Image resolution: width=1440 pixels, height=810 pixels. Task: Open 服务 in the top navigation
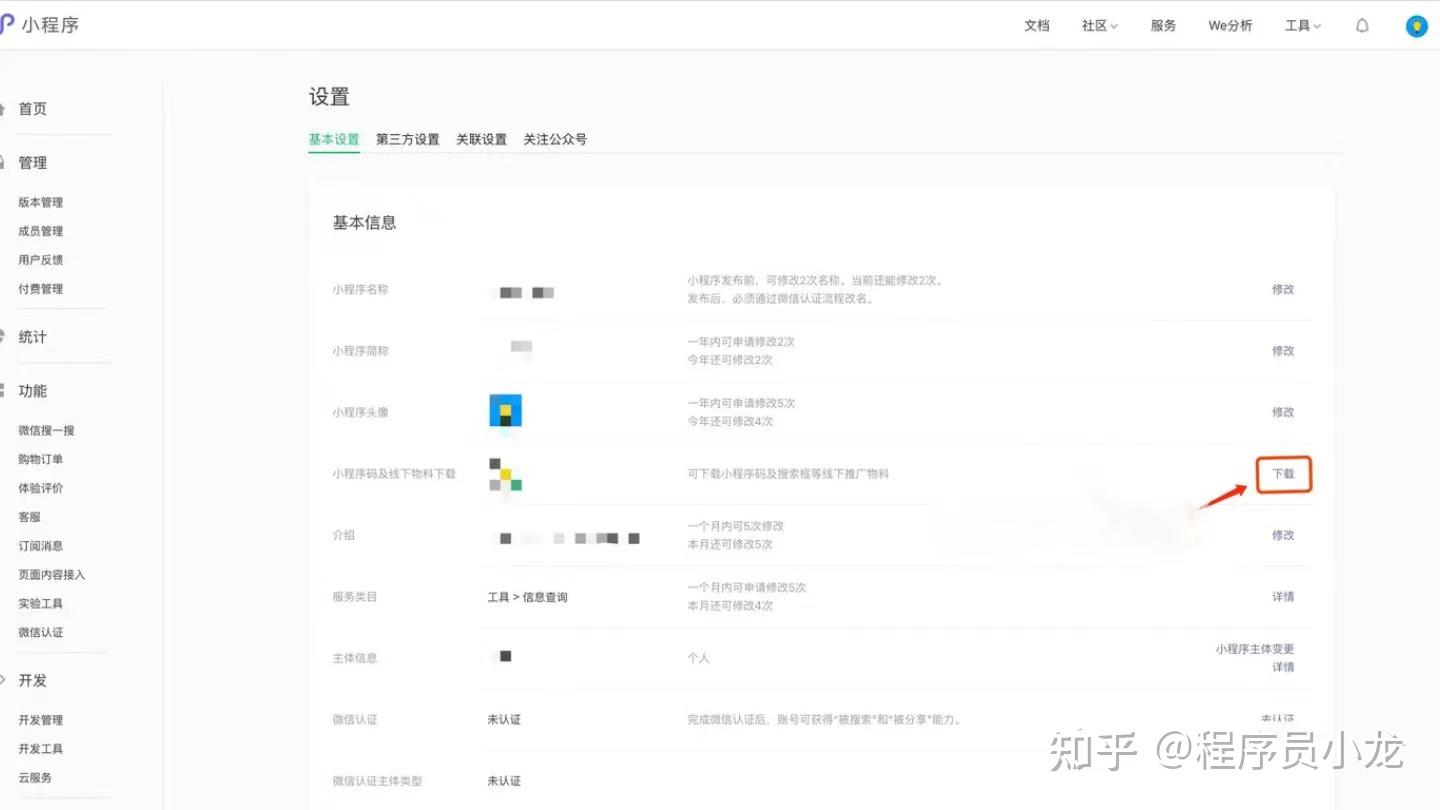pyautogui.click(x=1163, y=26)
